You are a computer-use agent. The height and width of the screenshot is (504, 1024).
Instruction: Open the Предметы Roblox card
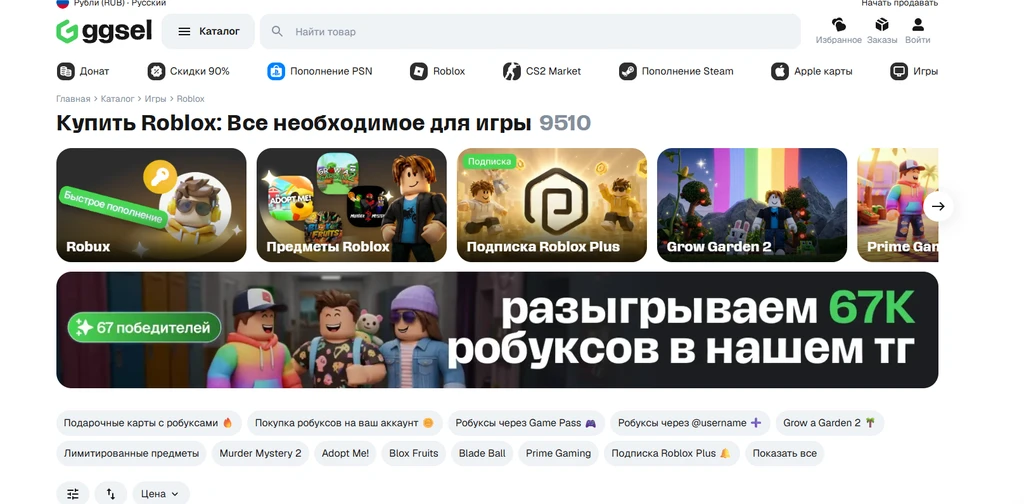pyautogui.click(x=351, y=205)
